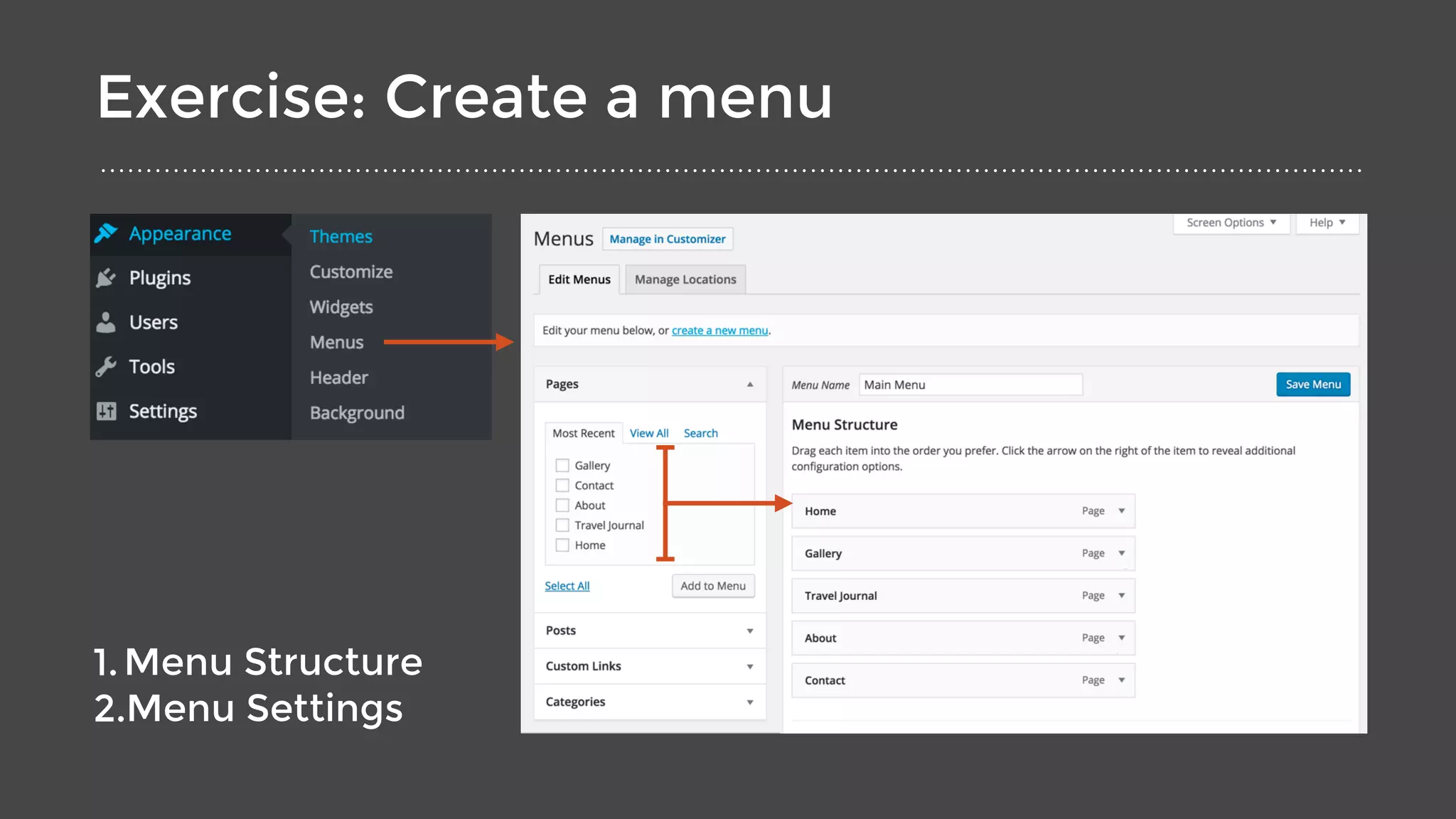Click Add to Menu button
Viewport: 1456px width, 819px height.
point(713,586)
